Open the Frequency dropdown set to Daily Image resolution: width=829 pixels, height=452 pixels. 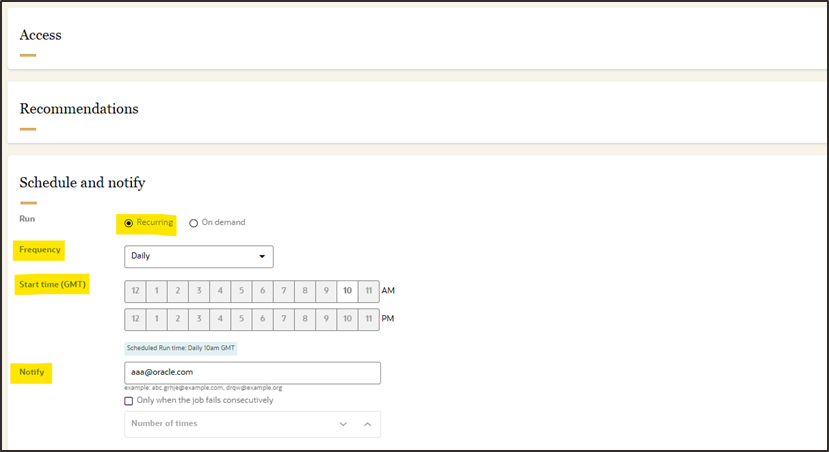point(198,256)
